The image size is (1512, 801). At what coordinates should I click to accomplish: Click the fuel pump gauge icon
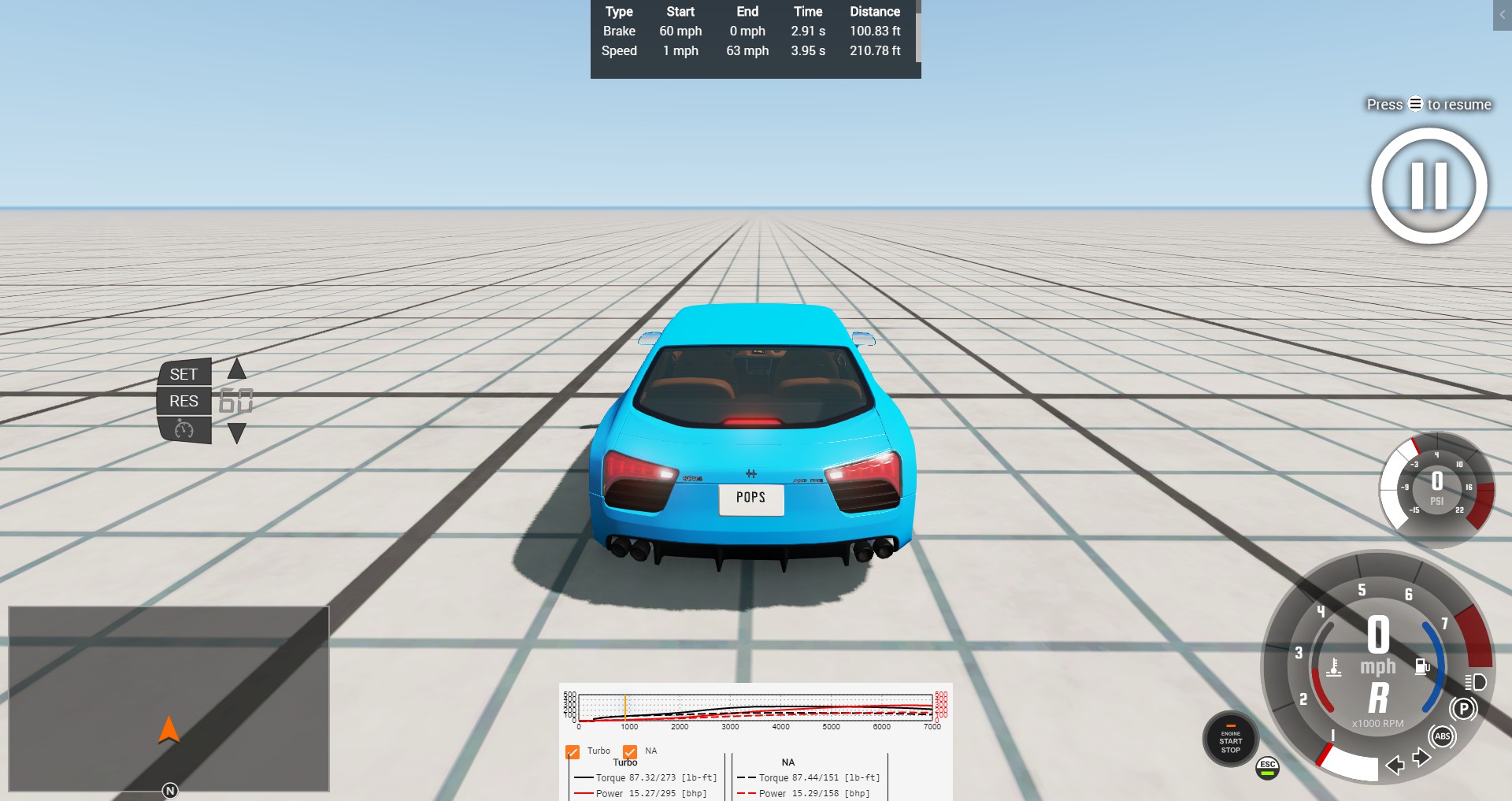[1422, 667]
